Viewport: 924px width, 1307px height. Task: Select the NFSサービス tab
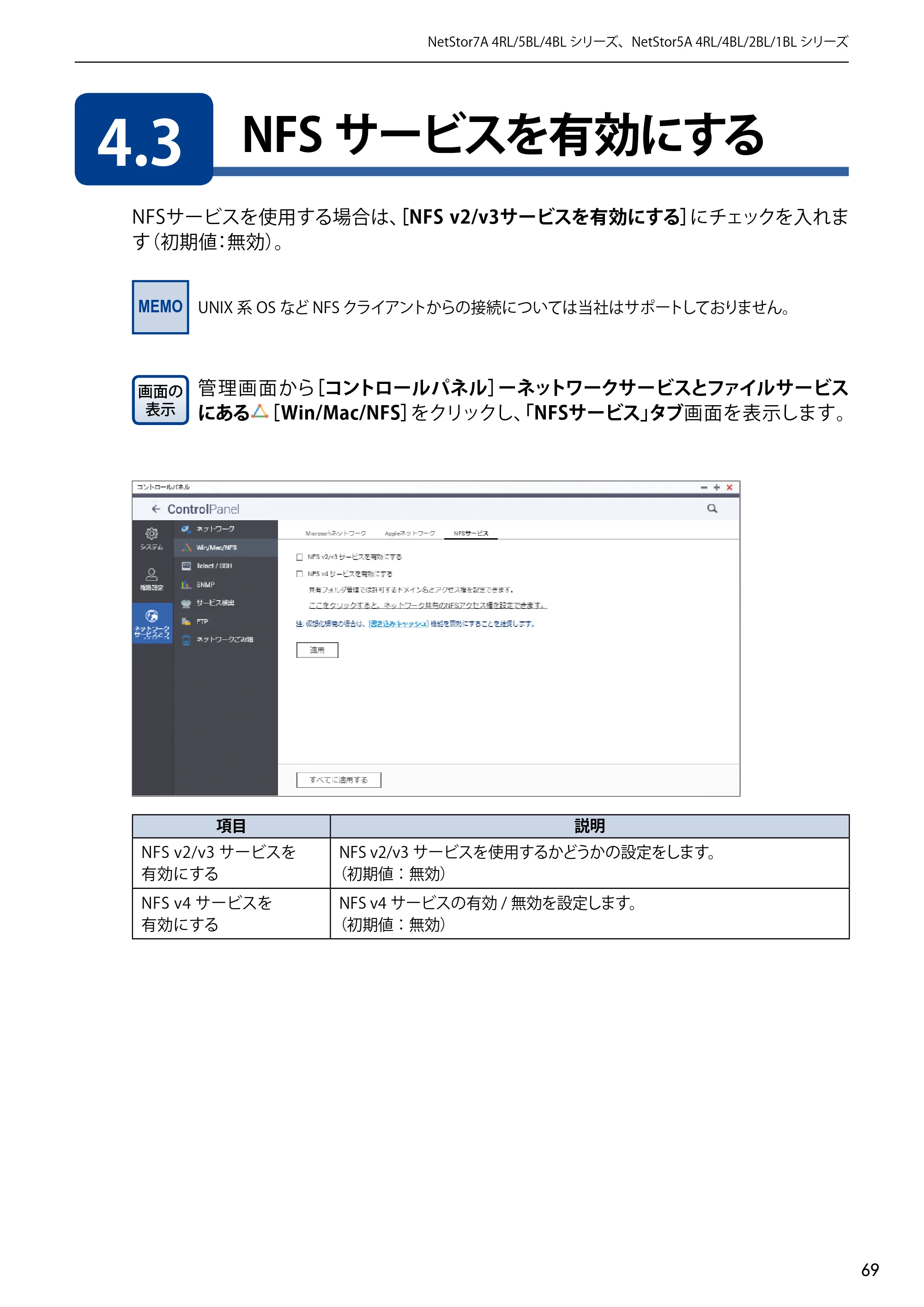point(471,534)
